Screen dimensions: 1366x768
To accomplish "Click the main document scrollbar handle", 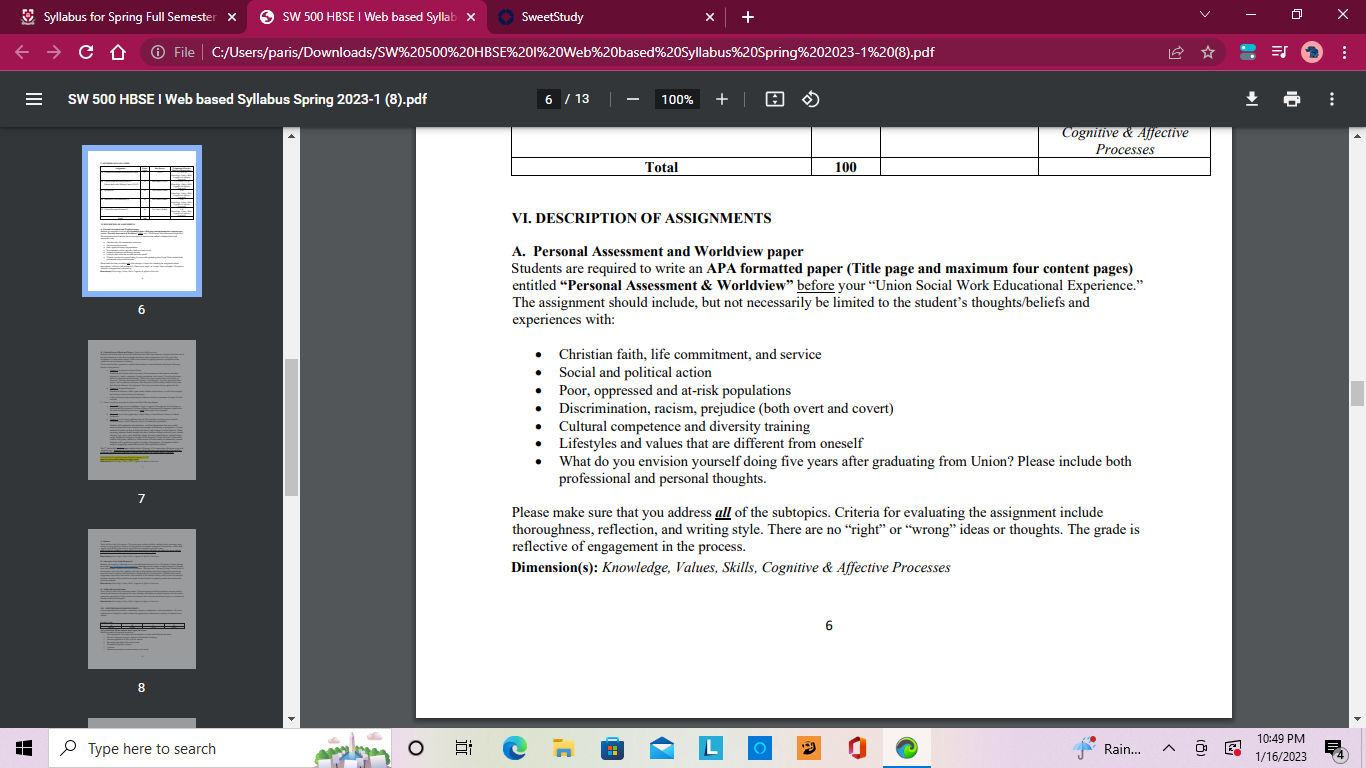I will point(1357,393).
